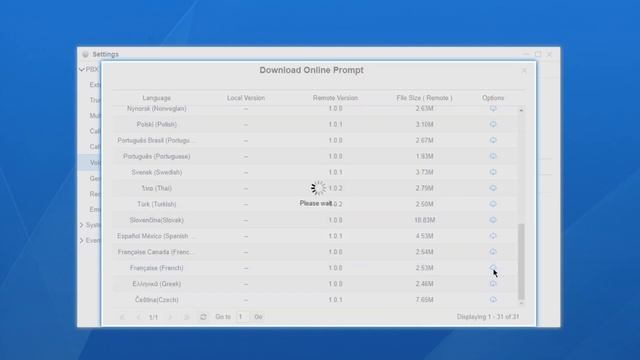Go to first page of list

coord(122,317)
